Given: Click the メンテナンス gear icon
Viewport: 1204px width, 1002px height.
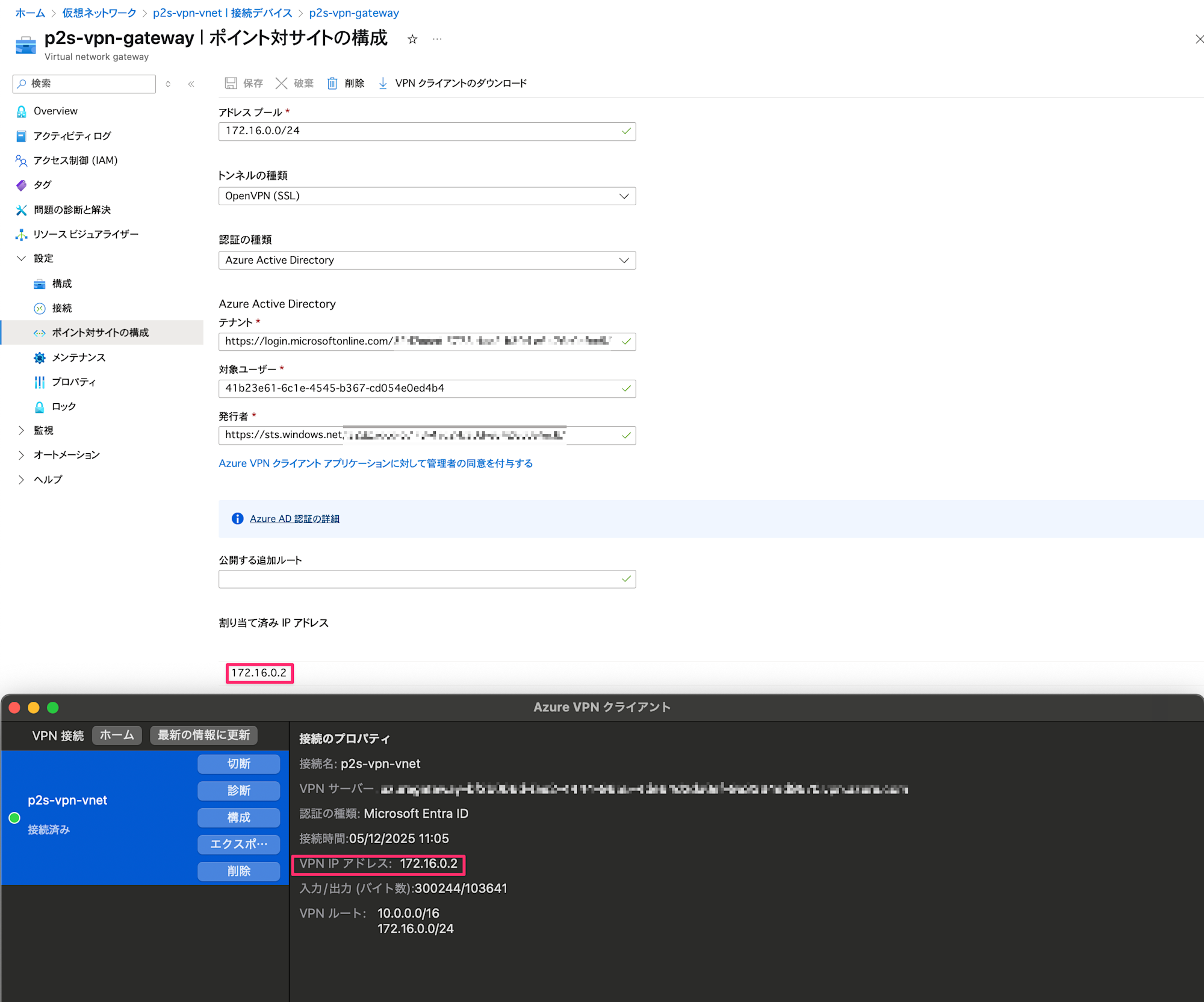Looking at the screenshot, I should point(40,358).
